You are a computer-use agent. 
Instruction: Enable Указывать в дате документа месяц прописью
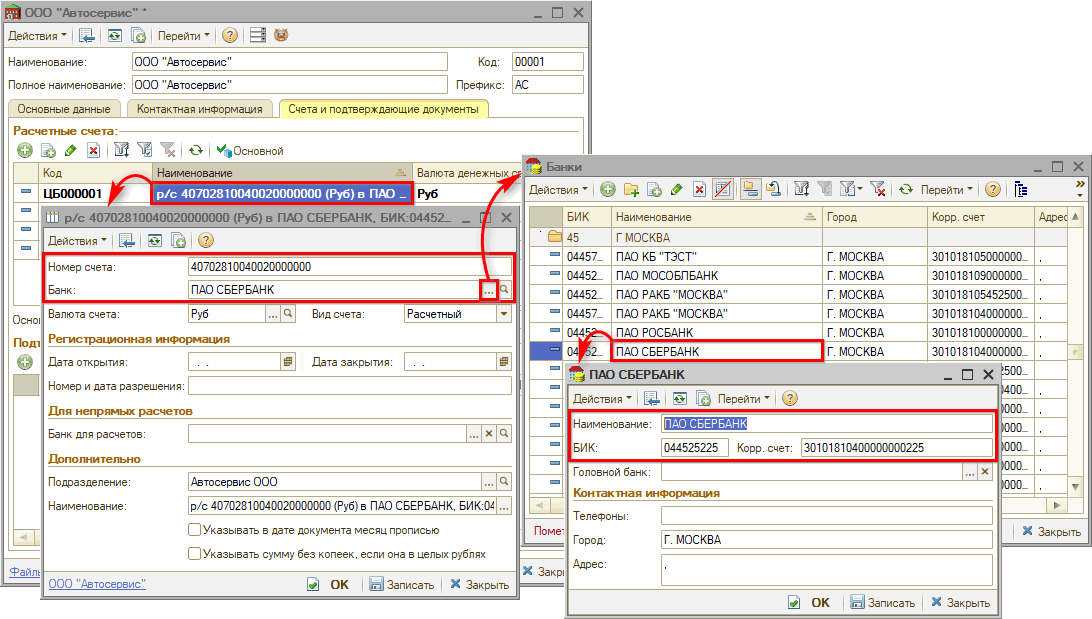click(195, 530)
